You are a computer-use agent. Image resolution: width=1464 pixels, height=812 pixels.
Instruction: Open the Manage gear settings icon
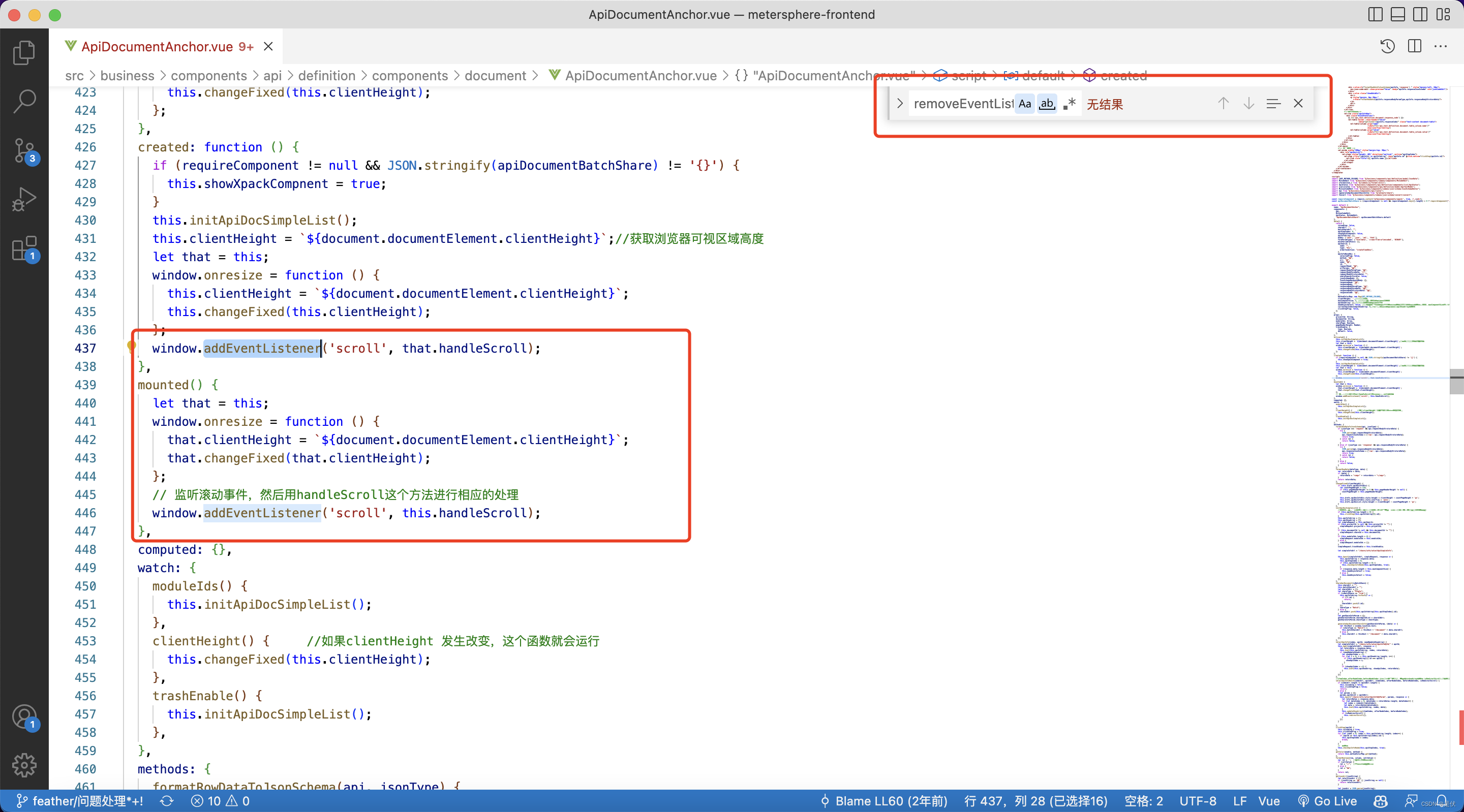coord(24,765)
